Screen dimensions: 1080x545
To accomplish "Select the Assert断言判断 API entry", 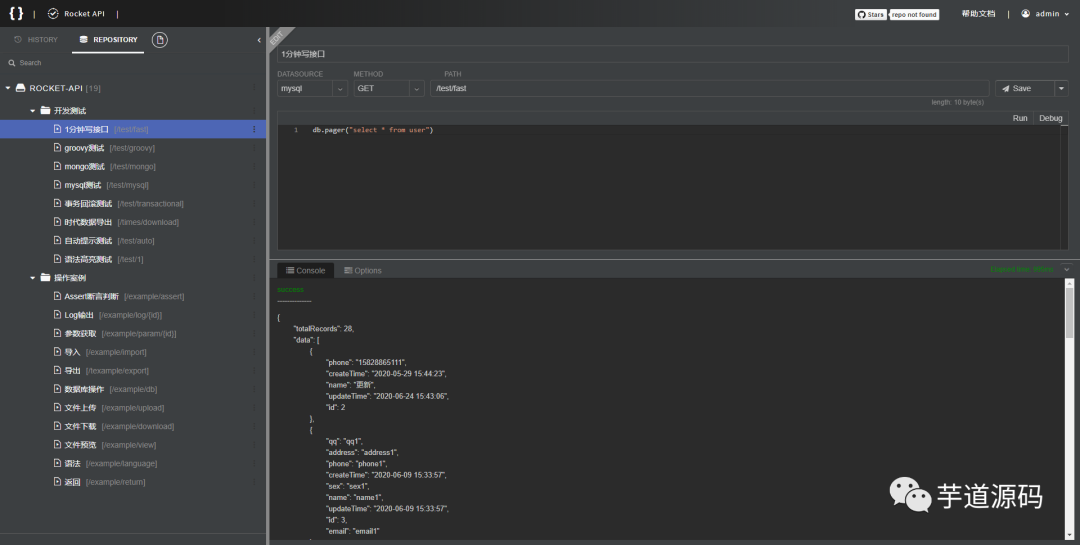I will (133, 296).
